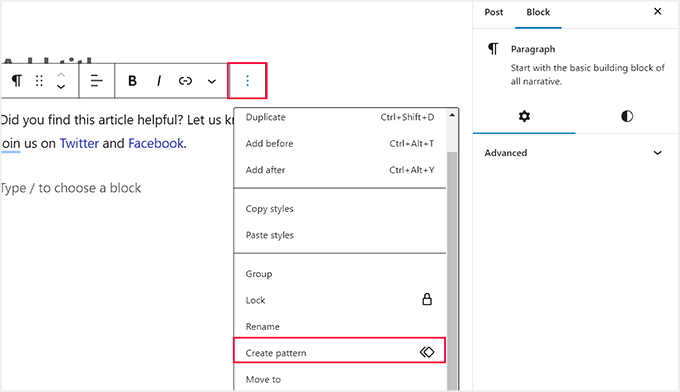Image resolution: width=680 pixels, height=392 pixels.
Task: Click the Paragraph pilcrow icon in sidebar
Action: [493, 49]
